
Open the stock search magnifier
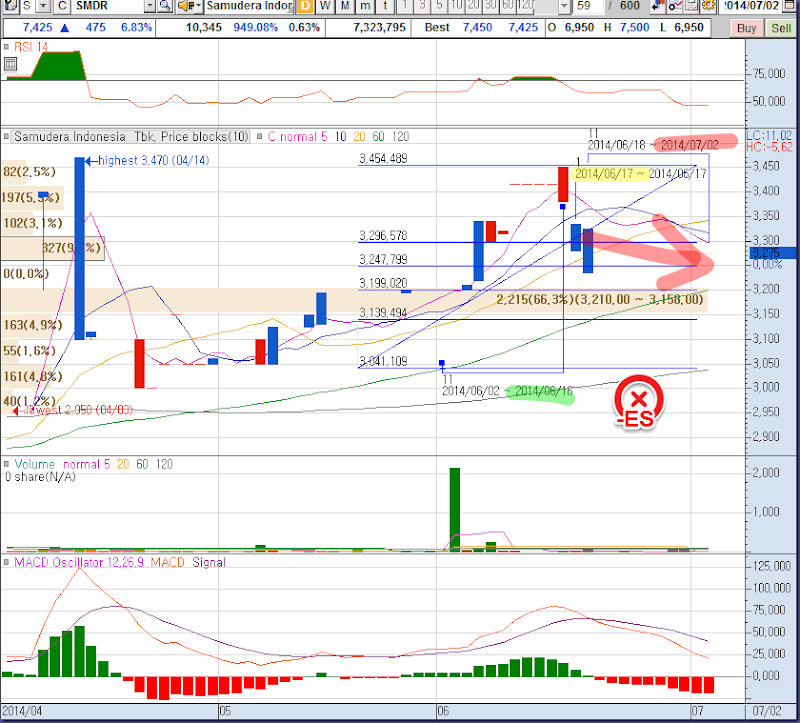click(165, 6)
